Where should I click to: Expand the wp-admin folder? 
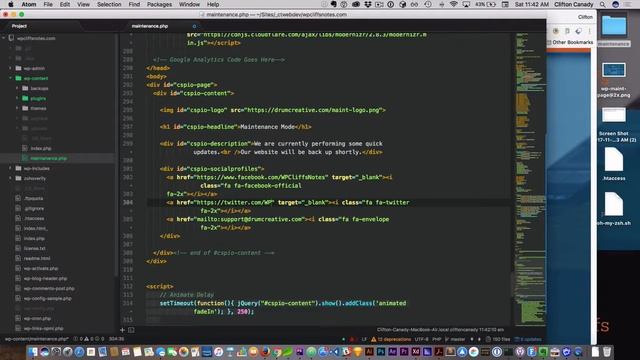pos(11,68)
